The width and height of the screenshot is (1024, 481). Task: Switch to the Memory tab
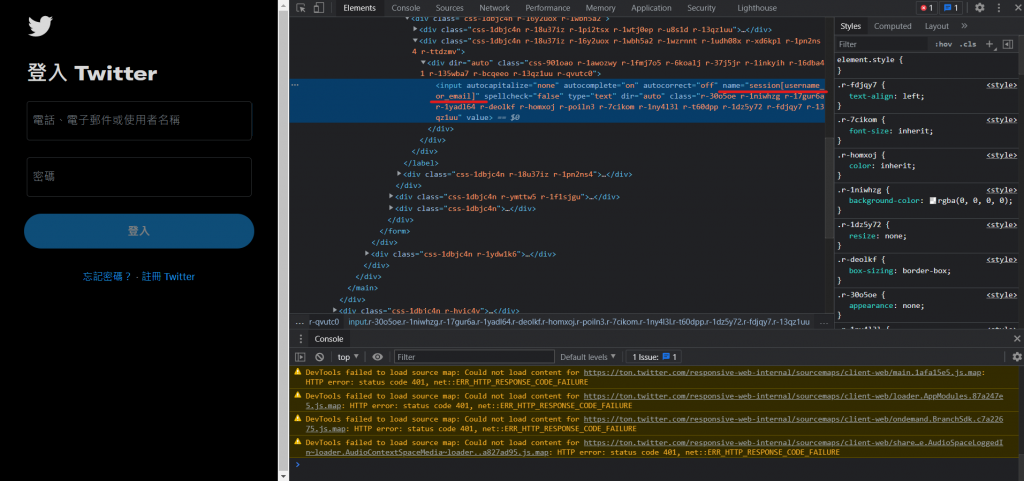600,8
